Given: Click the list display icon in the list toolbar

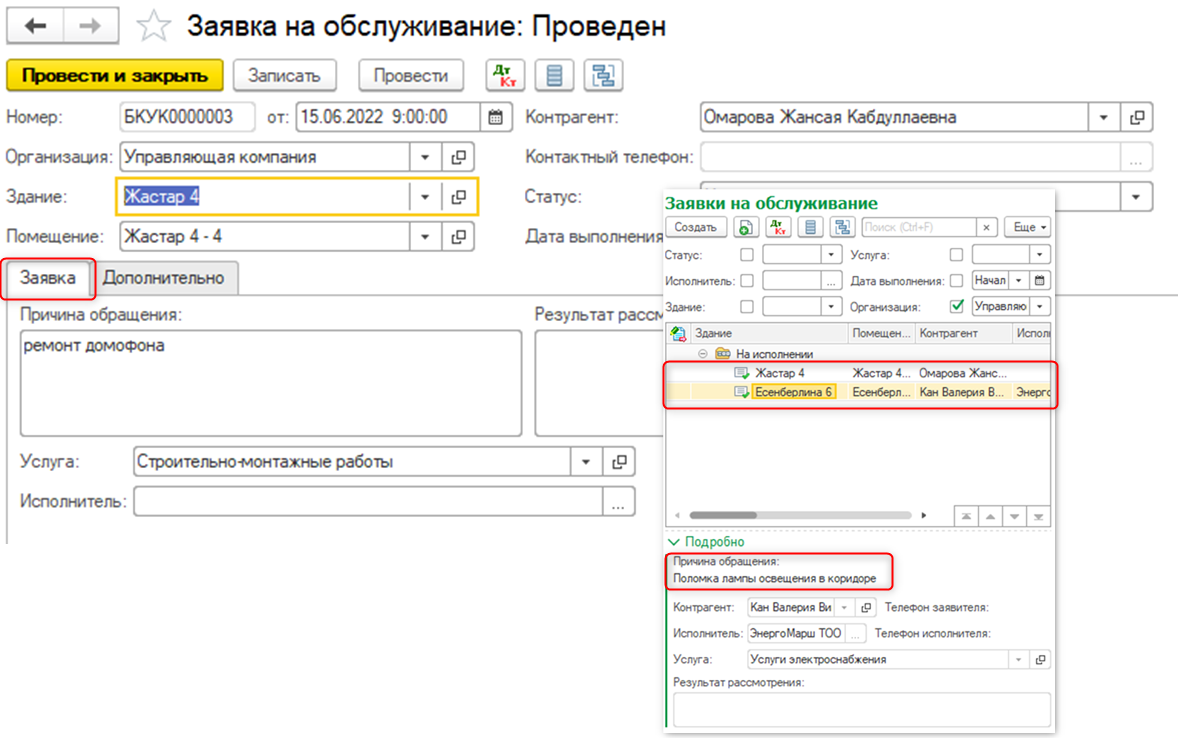Looking at the screenshot, I should (809, 227).
